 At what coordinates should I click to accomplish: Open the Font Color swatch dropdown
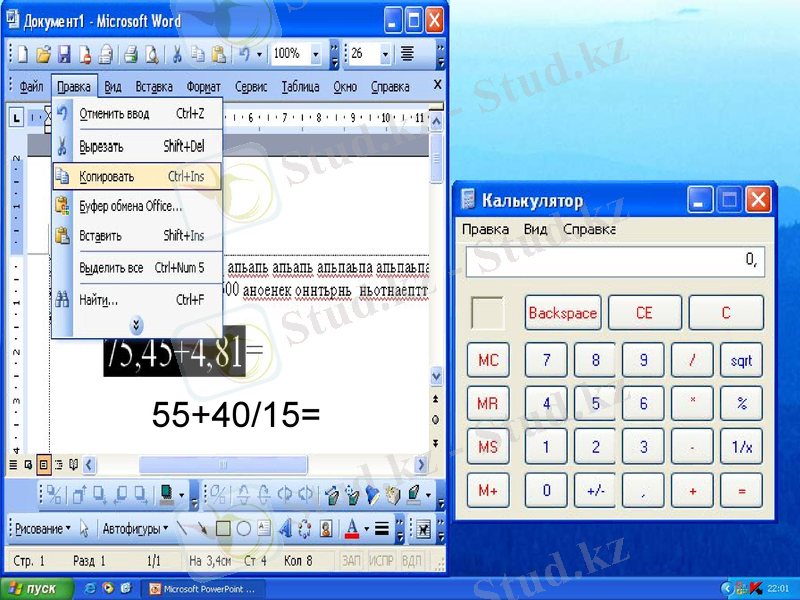click(364, 528)
